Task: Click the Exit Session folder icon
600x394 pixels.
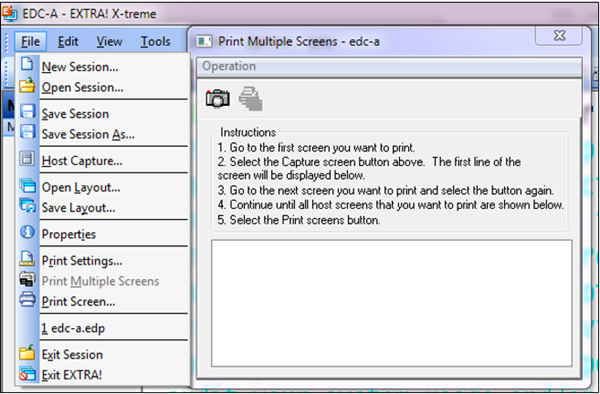Action: [27, 352]
